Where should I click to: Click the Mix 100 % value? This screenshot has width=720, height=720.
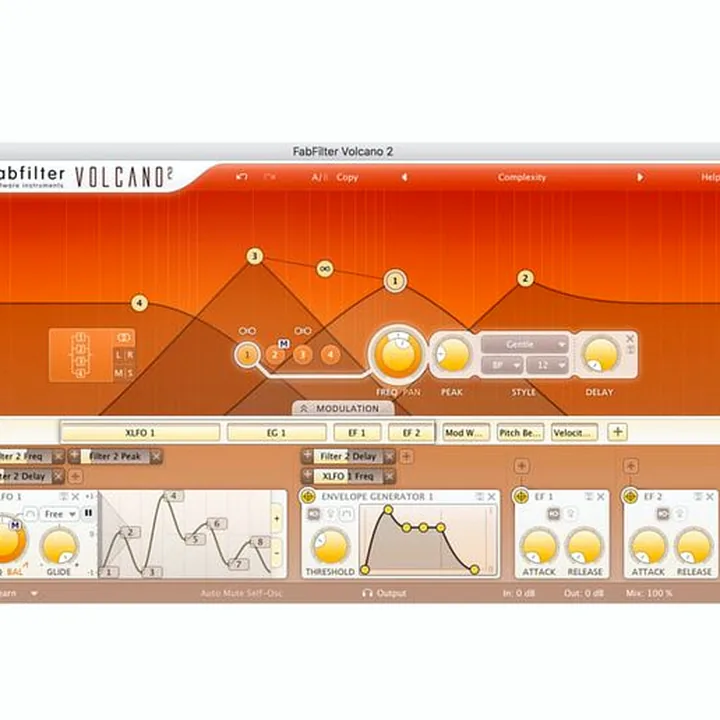(x=649, y=593)
